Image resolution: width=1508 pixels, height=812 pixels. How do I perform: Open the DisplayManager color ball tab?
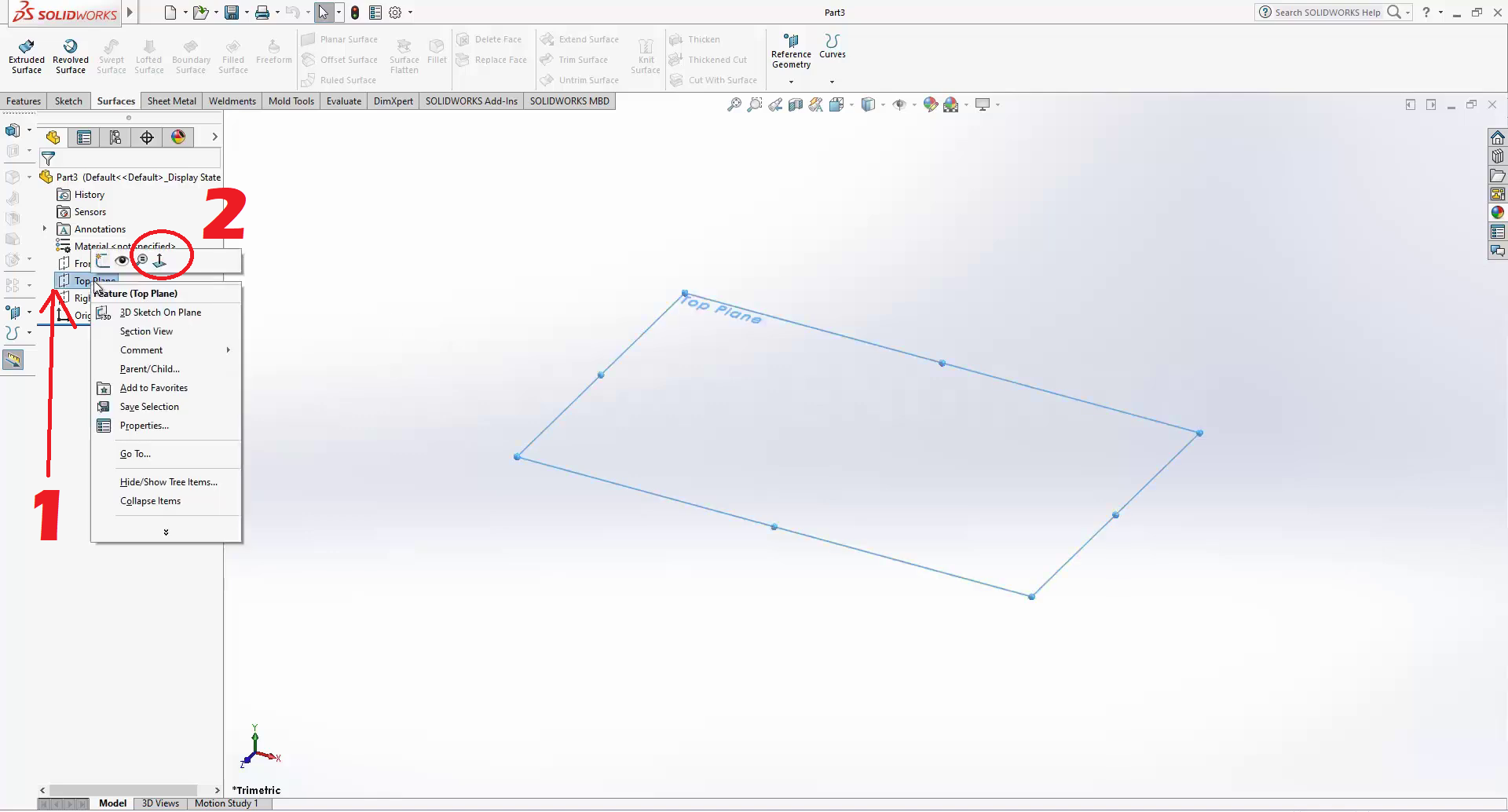[178, 137]
